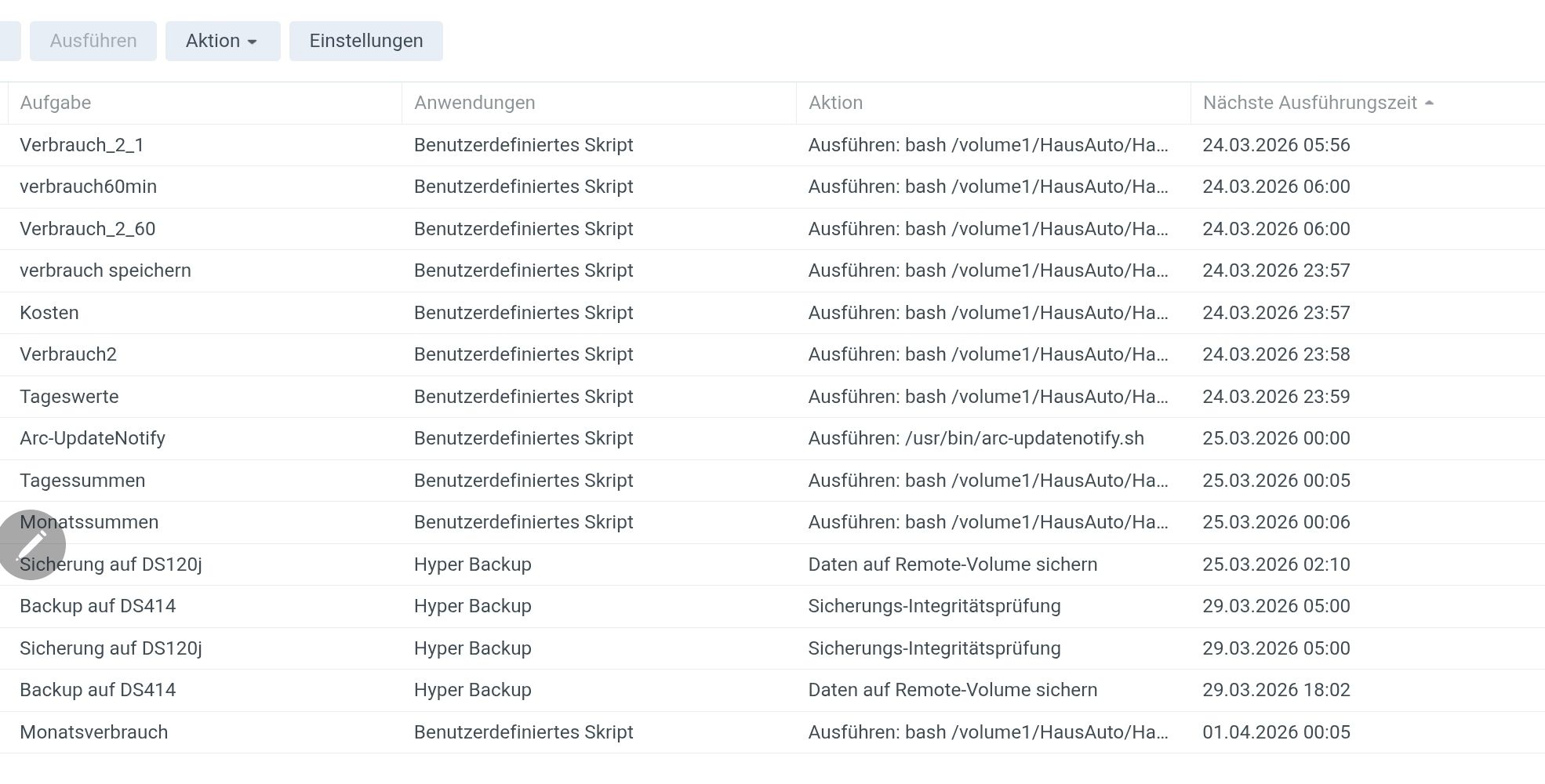1545x784 pixels.
Task: Select the Verbrauch_2_60 task row
Action: pos(87,229)
